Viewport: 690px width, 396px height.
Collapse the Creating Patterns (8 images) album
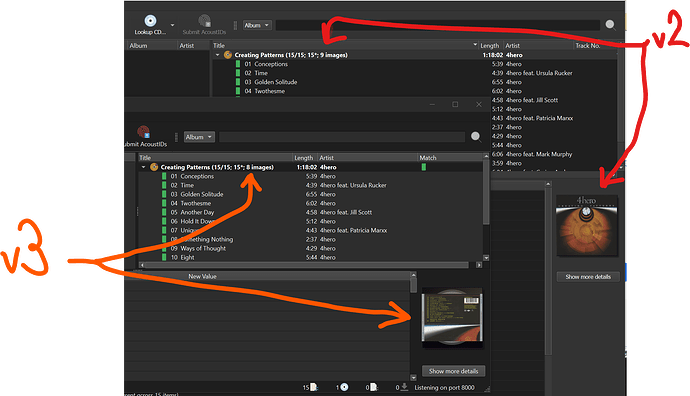pos(143,167)
